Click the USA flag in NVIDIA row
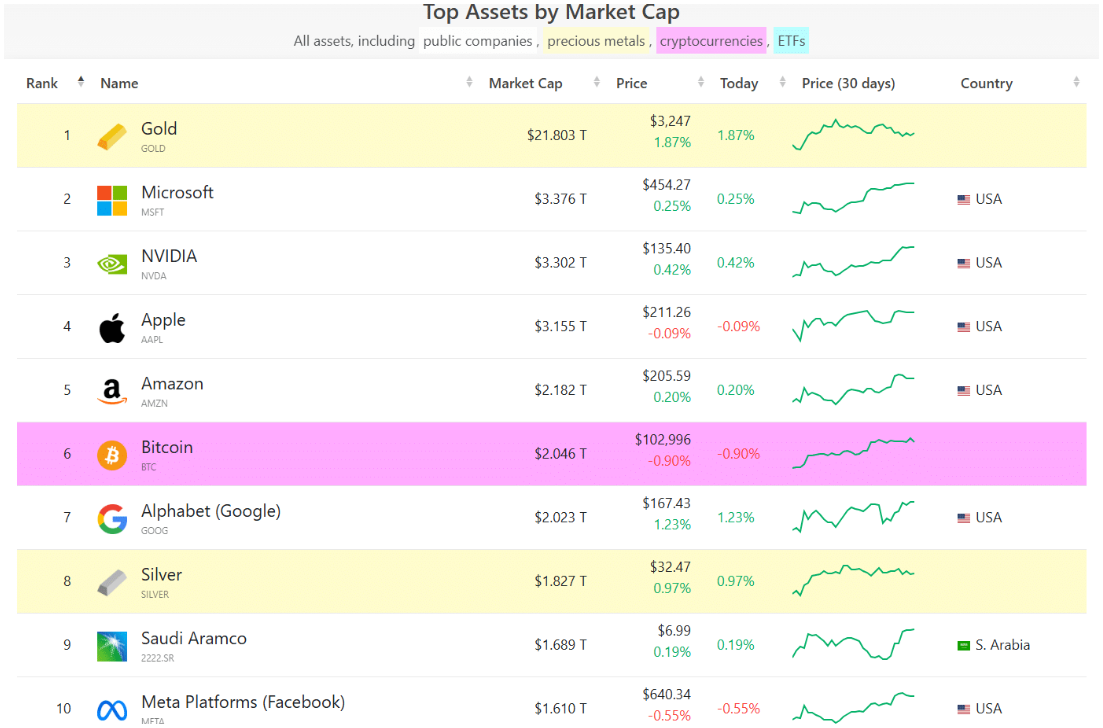This screenshot has height=728, width=1103. coord(964,263)
